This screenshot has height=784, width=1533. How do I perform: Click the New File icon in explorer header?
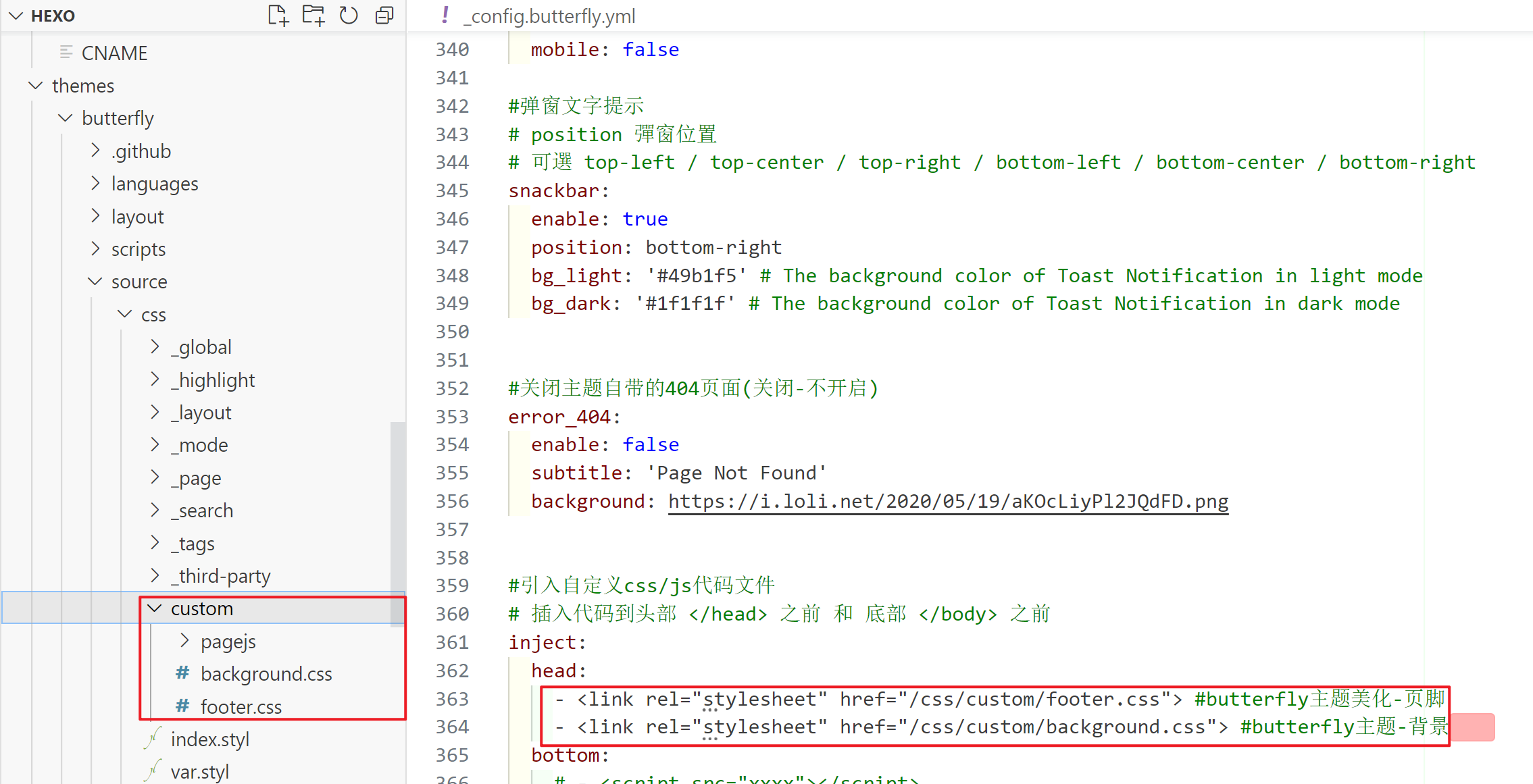point(278,15)
